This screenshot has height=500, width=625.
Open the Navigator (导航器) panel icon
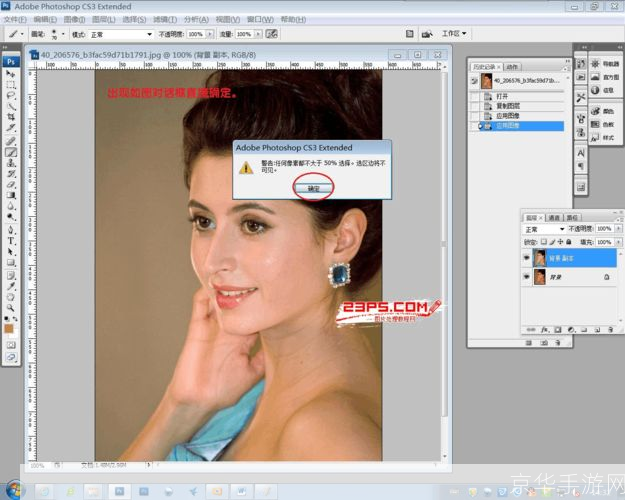pyautogui.click(x=595, y=64)
